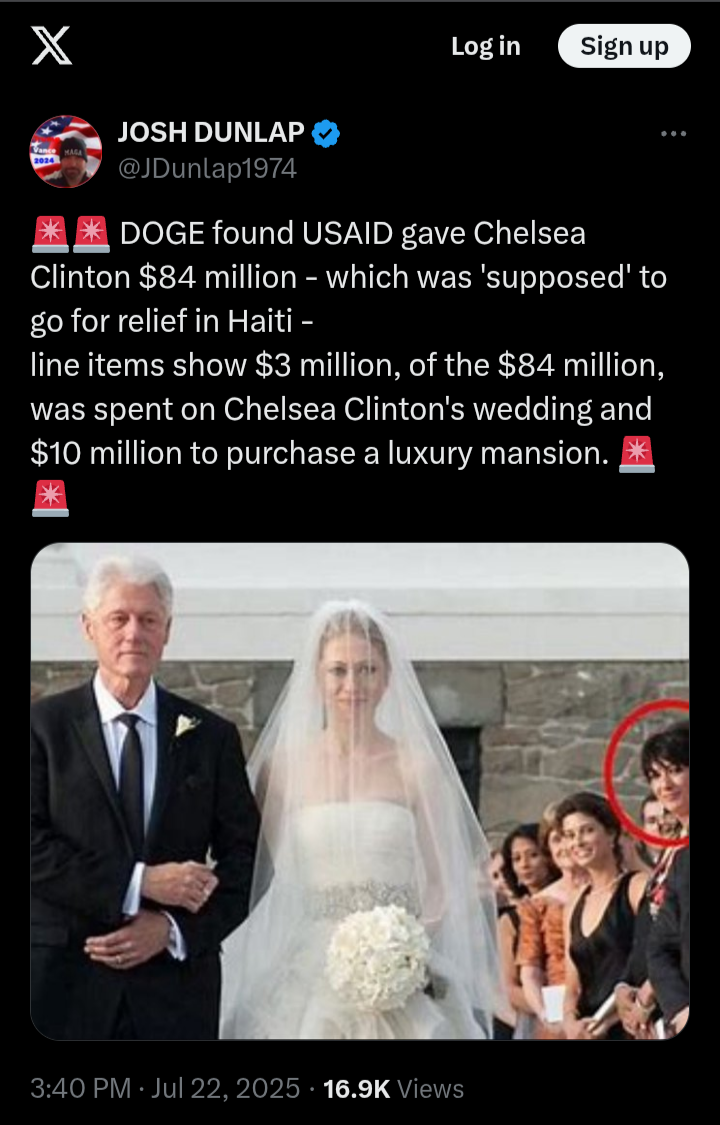
Task: Click siren emoji after 'luxury mansion.'
Action: pos(637,454)
